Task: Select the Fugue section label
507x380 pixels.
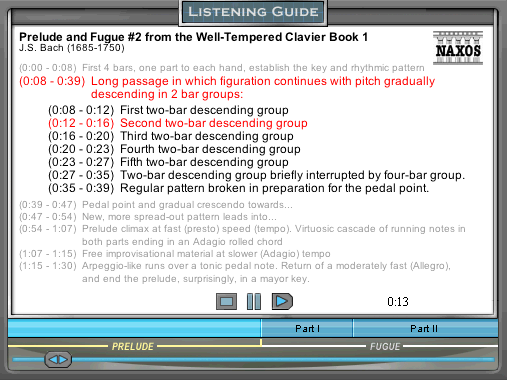Action: tap(385, 347)
